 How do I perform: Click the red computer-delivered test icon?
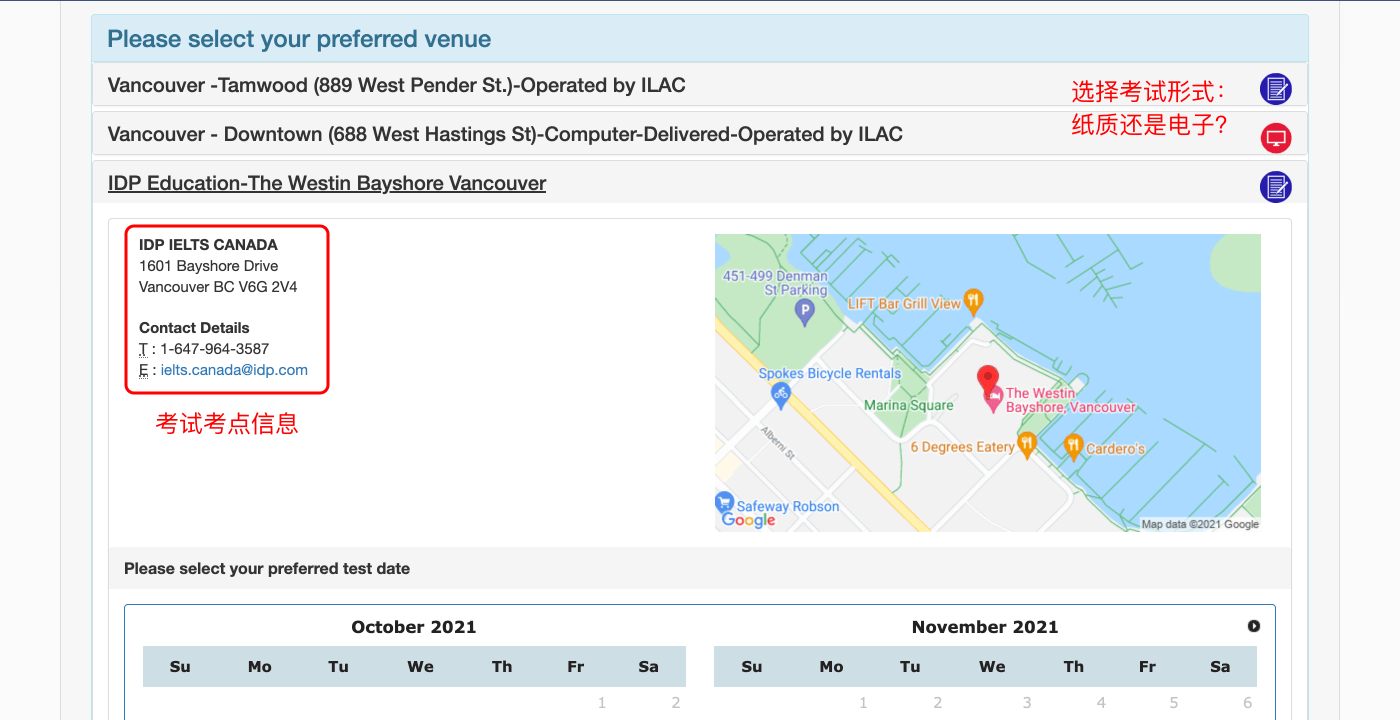coord(1275,138)
